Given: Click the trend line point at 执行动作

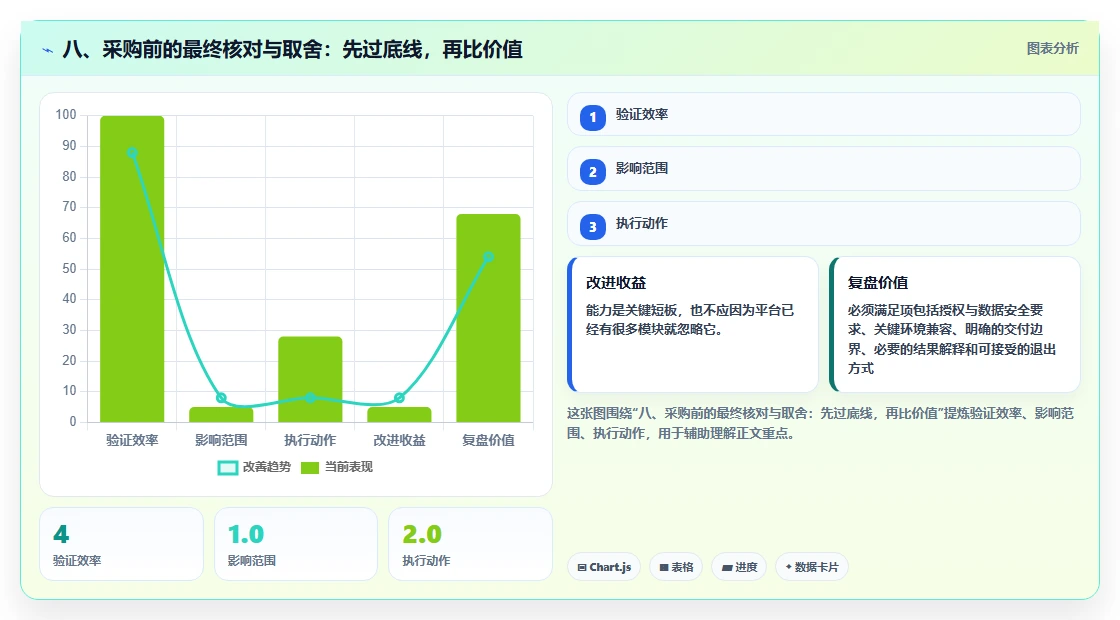Looking at the screenshot, I should coord(310,398).
